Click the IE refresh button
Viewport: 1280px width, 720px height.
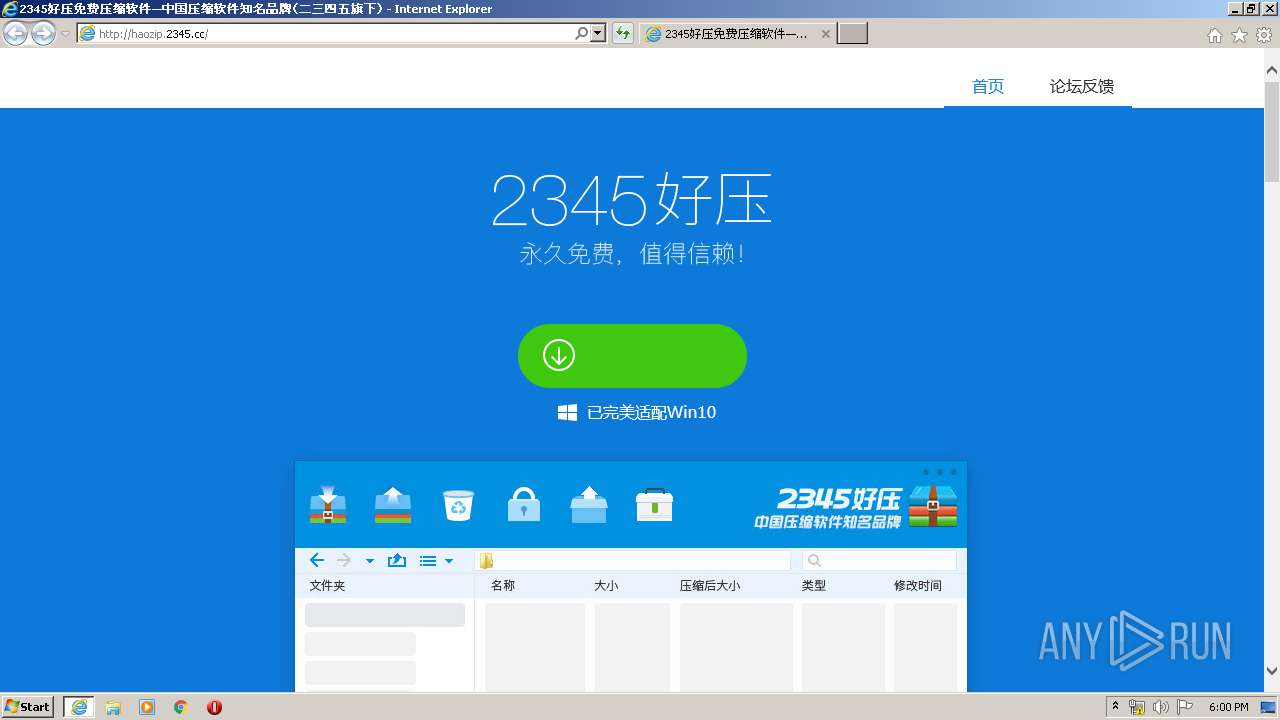623,33
